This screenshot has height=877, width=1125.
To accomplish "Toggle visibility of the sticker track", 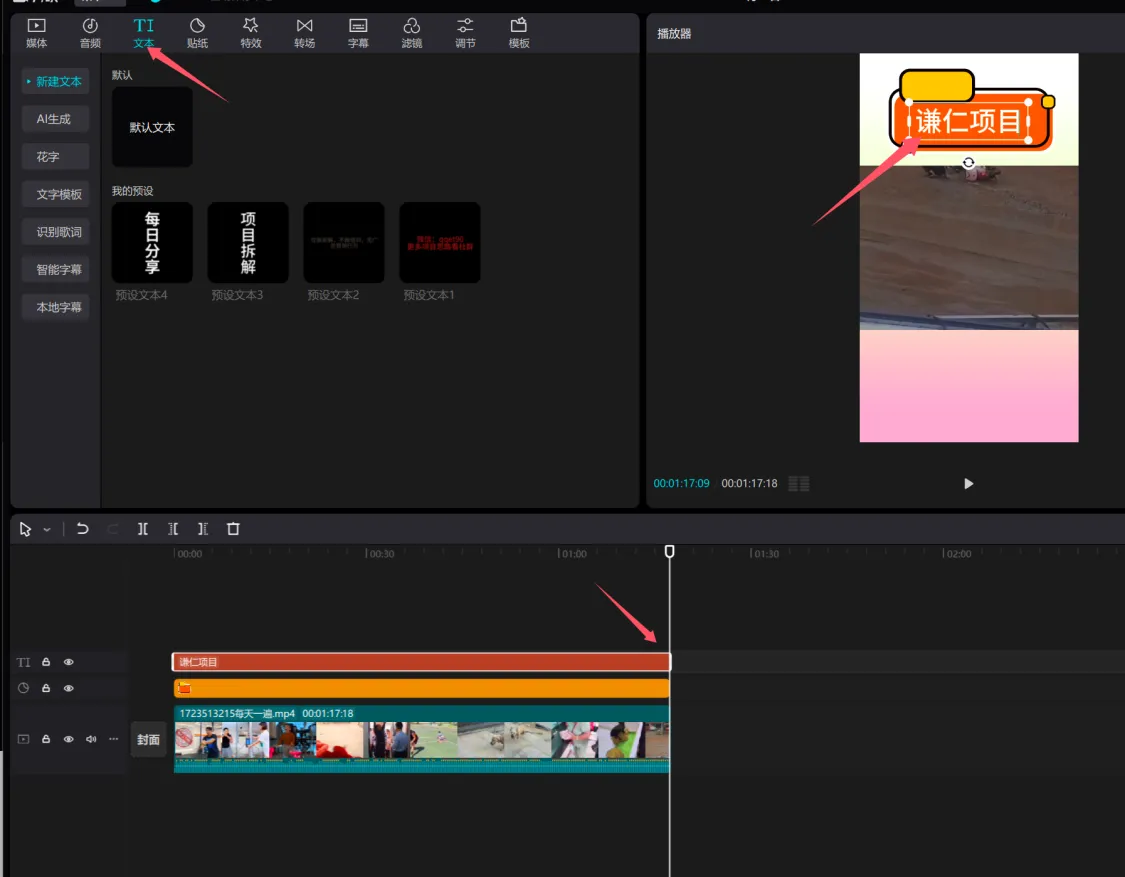I will (x=69, y=688).
